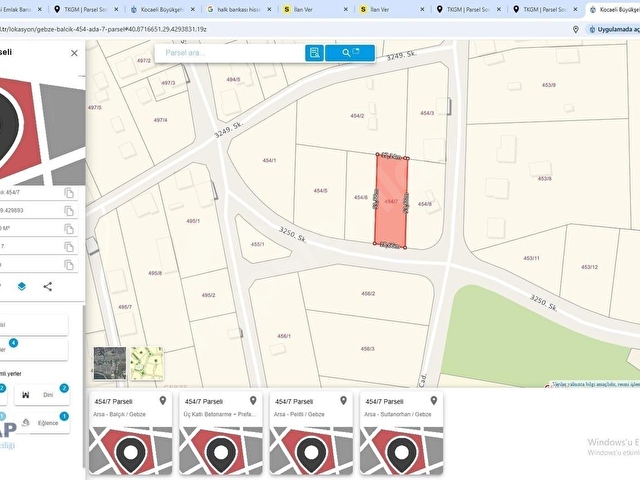Click parcel label 454/5 on map
Screen dimensions: 640x480
point(320,191)
